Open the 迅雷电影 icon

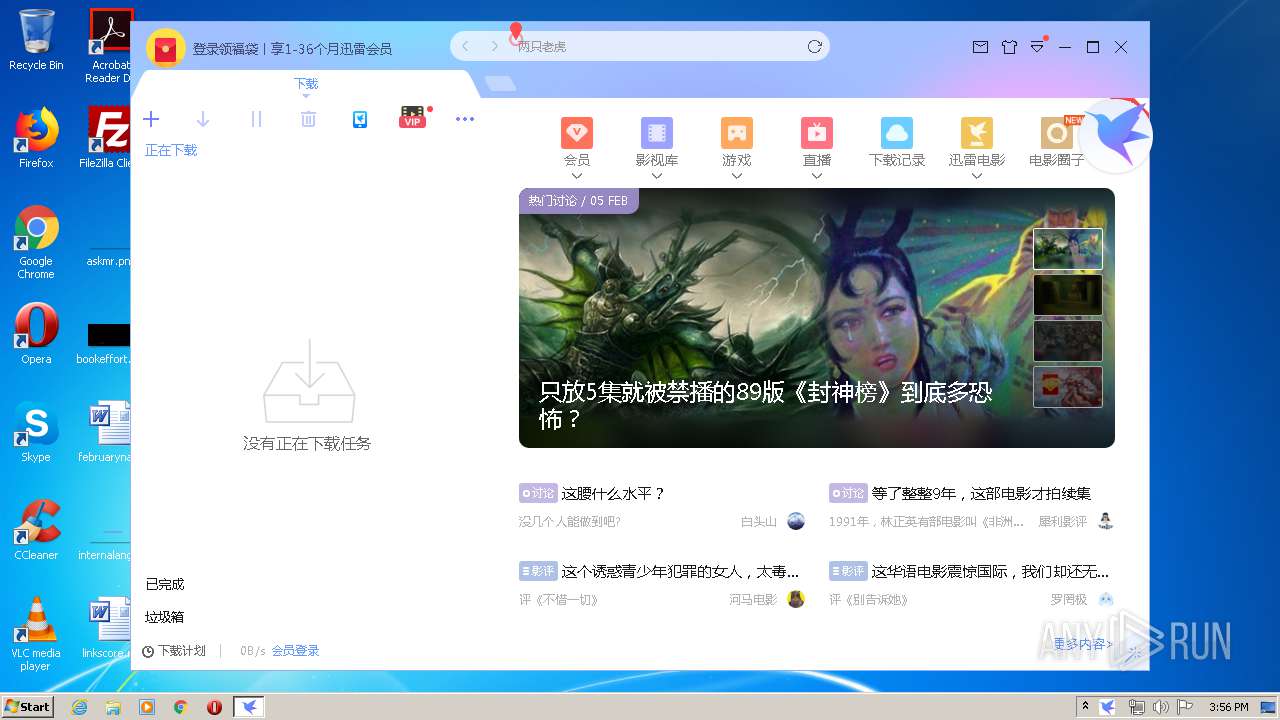(x=977, y=133)
